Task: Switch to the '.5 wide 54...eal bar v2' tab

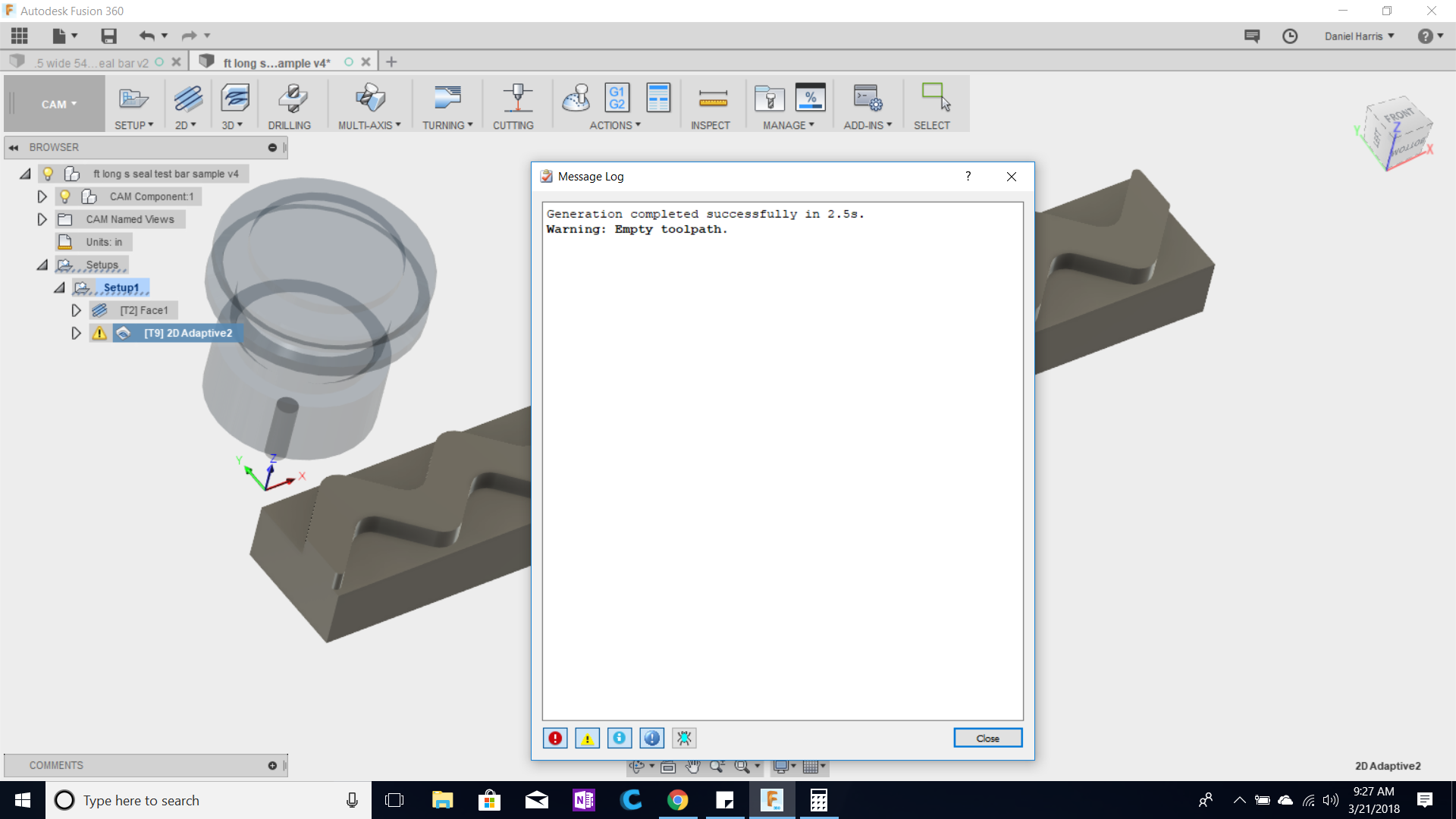Action: tap(91, 63)
